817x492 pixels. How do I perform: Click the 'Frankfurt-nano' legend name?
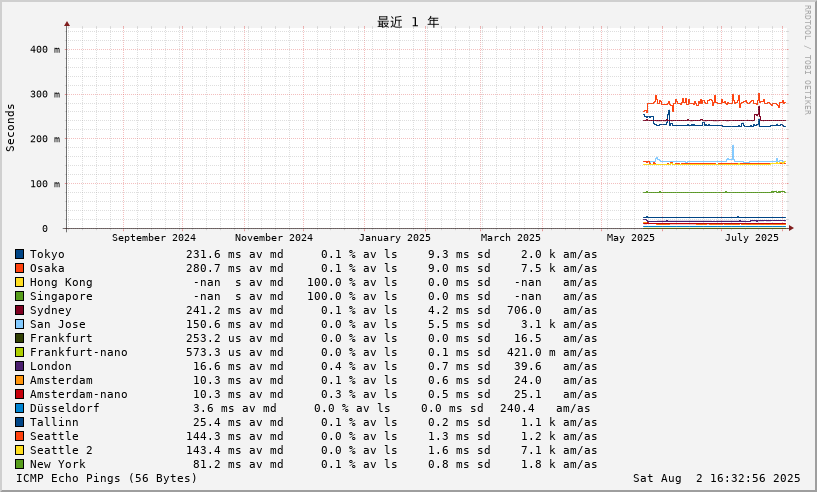(79, 352)
